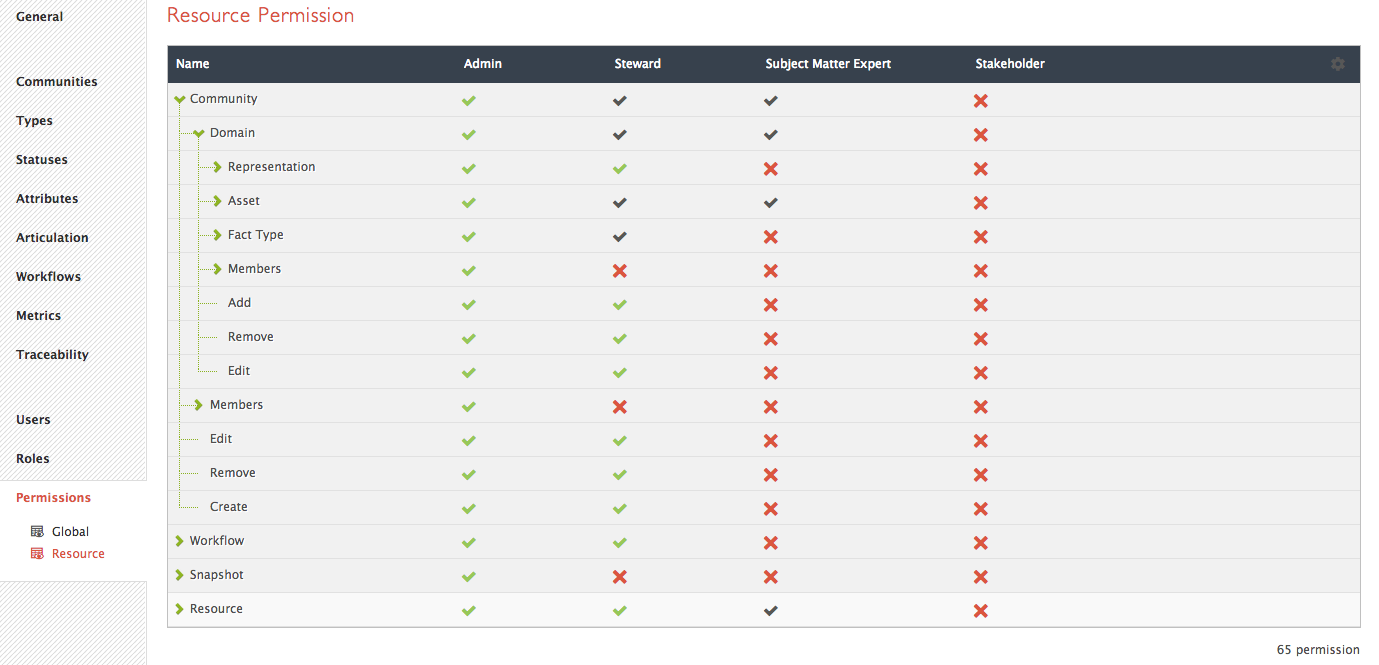
Task: Open the Statuses section
Action: click(42, 160)
